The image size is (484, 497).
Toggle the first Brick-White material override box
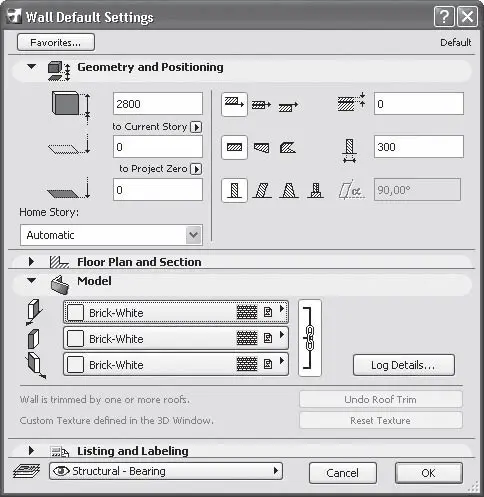pyautogui.click(x=76, y=313)
